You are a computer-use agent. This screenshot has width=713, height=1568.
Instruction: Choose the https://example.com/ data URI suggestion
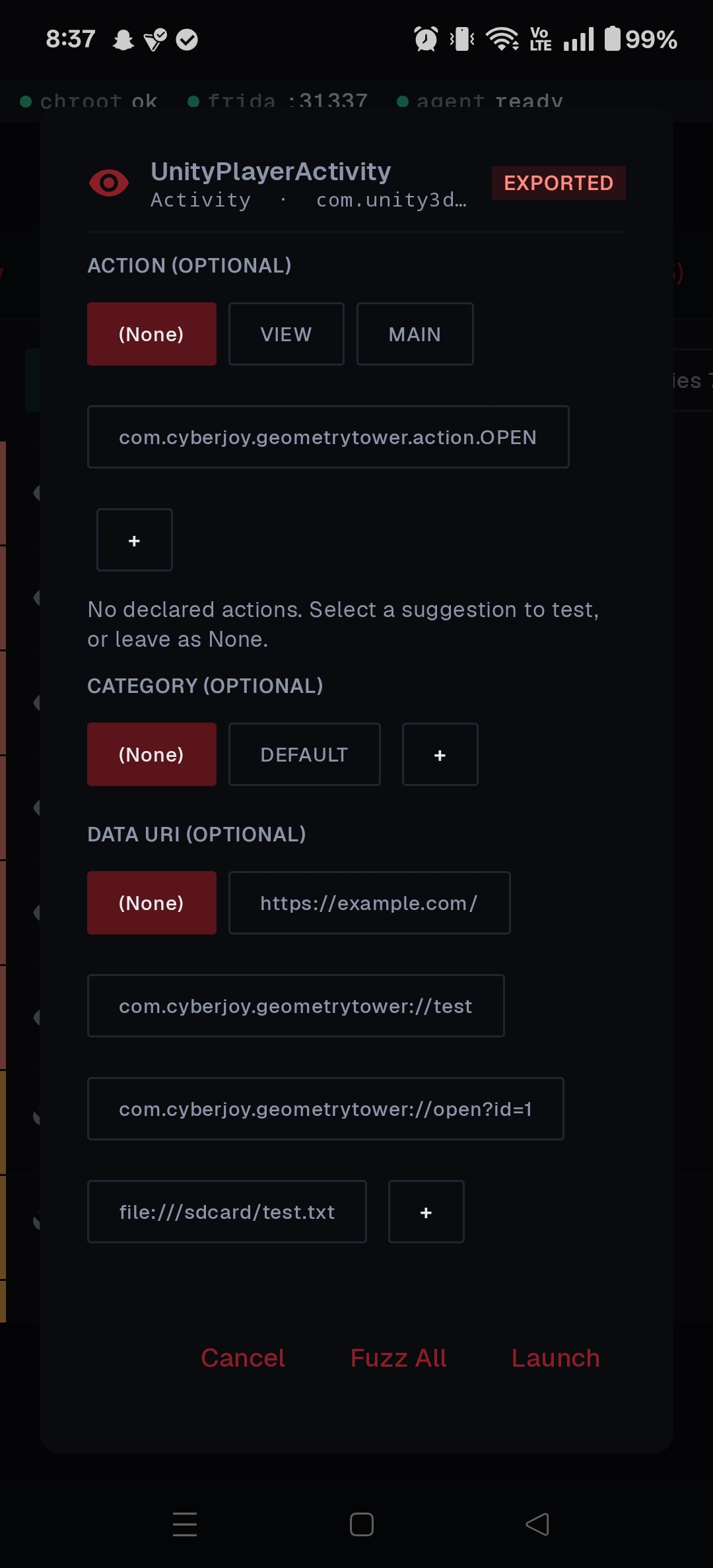click(369, 902)
